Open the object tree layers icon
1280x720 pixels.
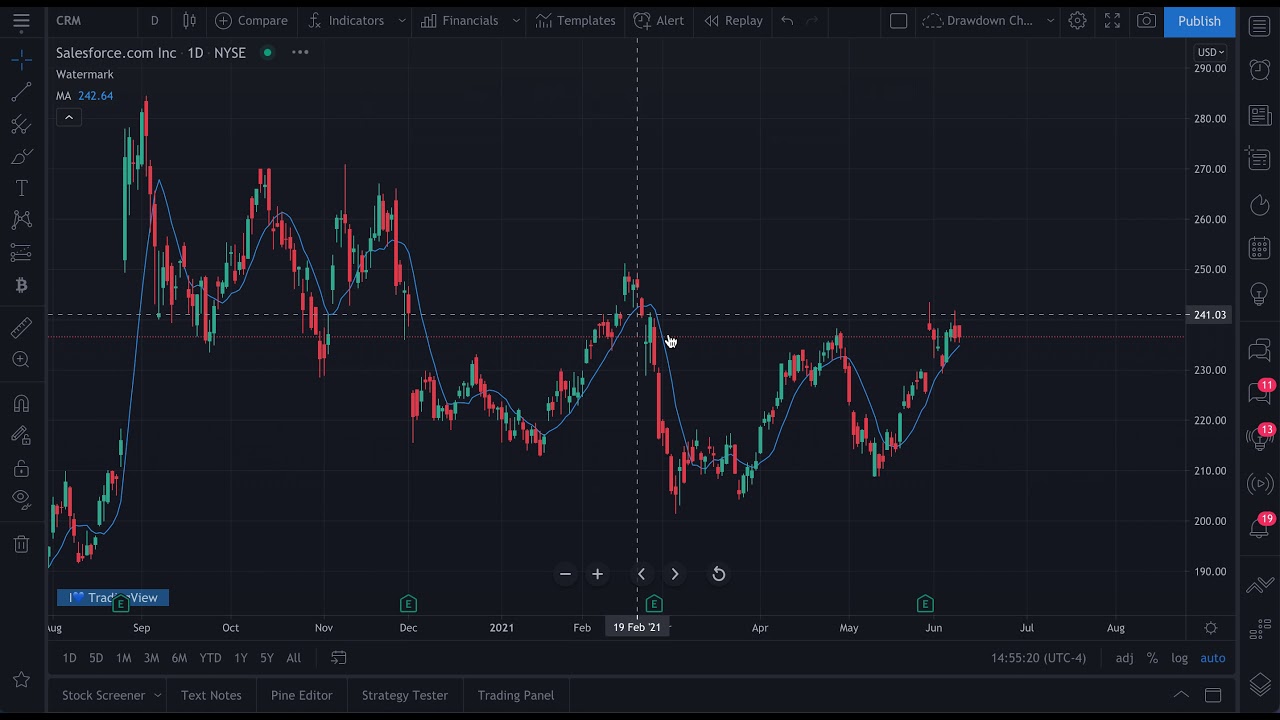1260,684
